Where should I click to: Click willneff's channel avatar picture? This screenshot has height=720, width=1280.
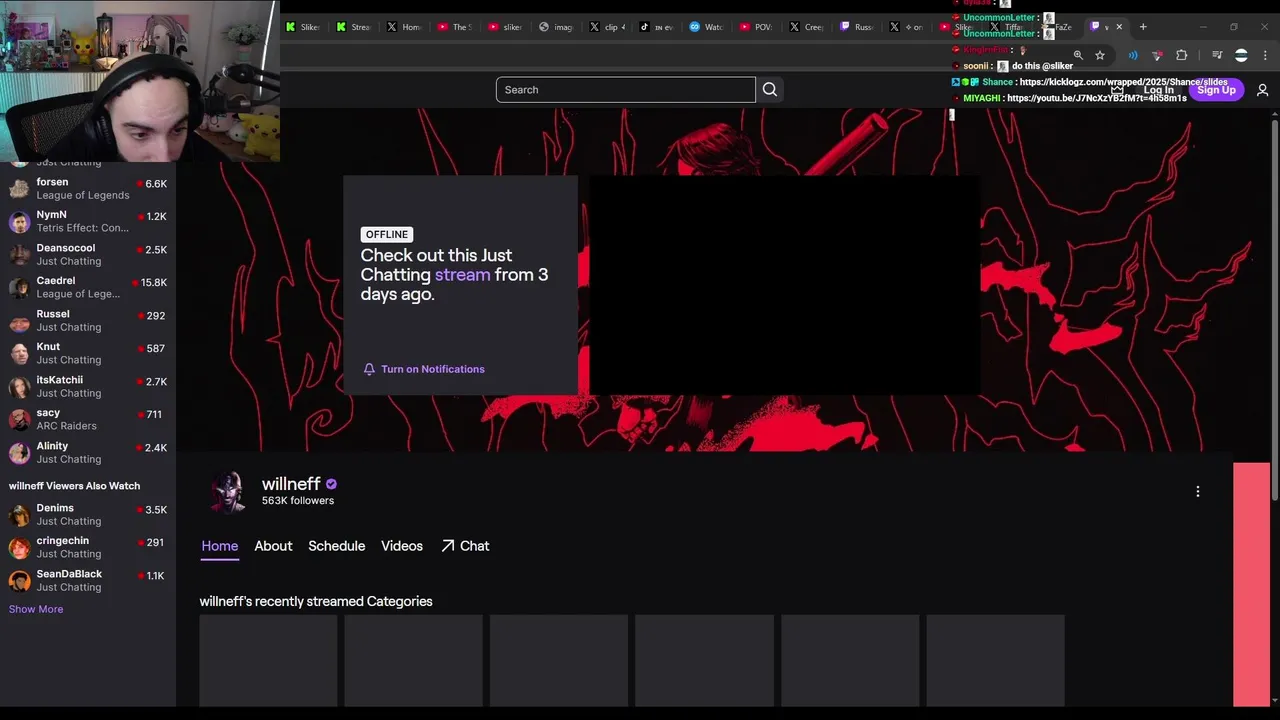[228, 492]
